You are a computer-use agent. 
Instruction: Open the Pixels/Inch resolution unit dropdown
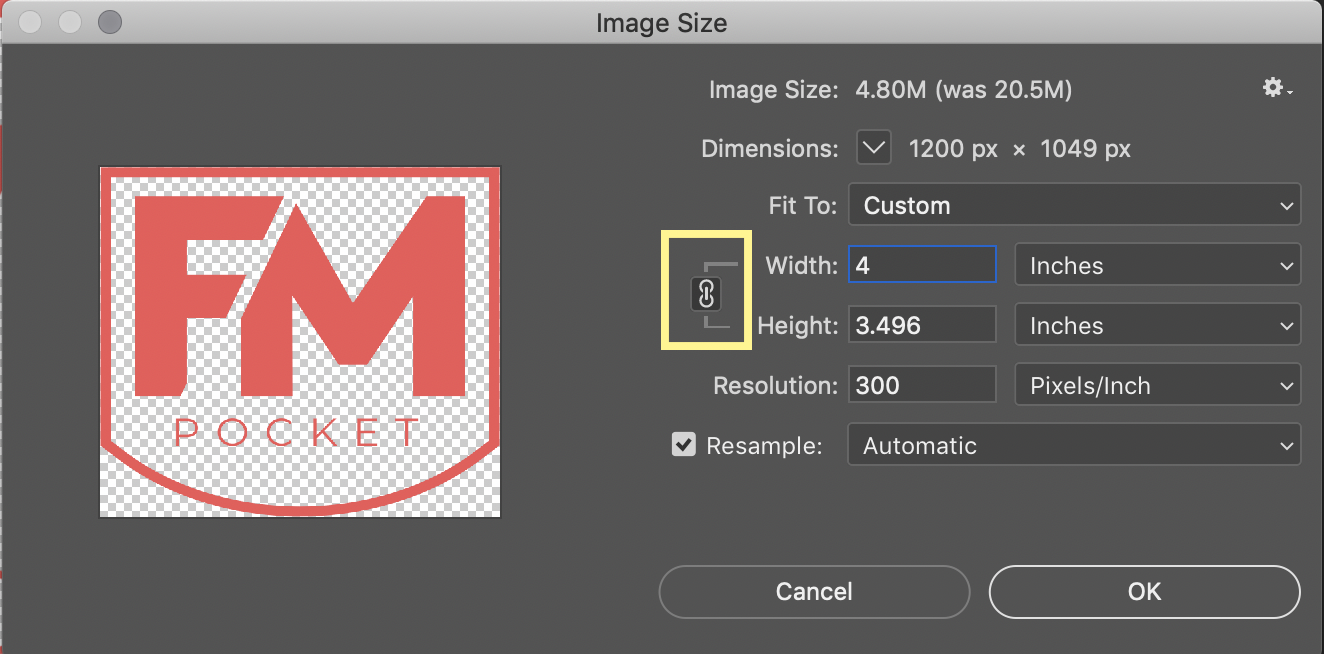pyautogui.click(x=1157, y=385)
